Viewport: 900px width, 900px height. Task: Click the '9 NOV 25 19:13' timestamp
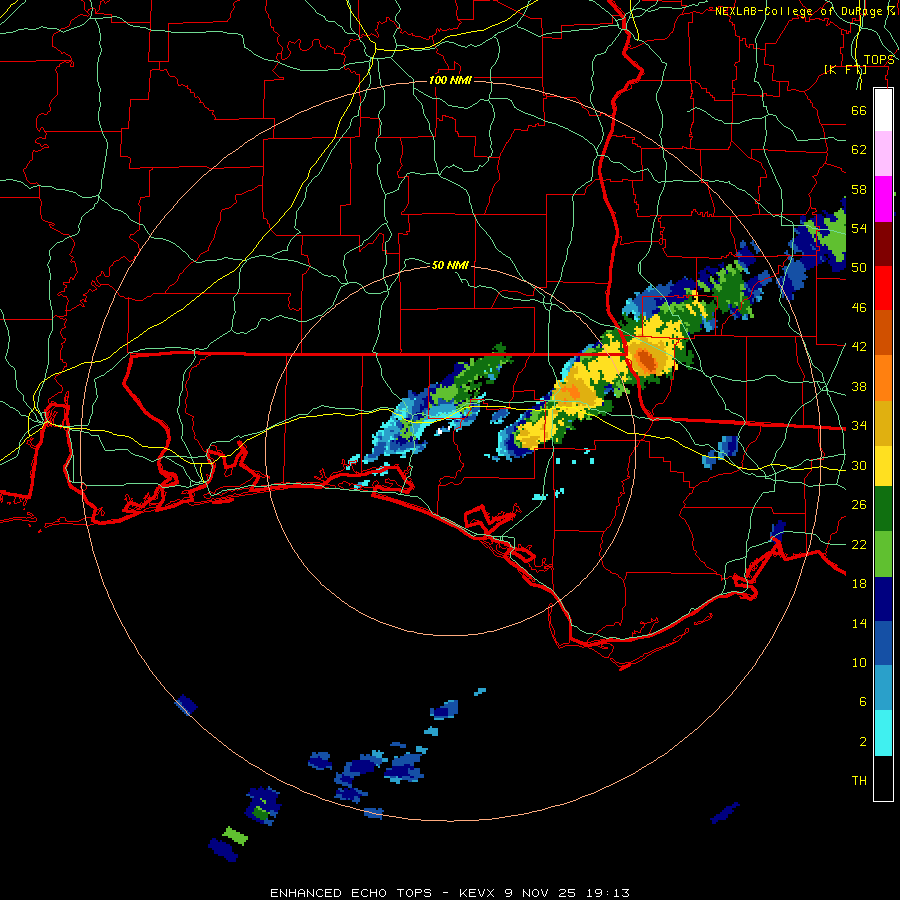567,893
